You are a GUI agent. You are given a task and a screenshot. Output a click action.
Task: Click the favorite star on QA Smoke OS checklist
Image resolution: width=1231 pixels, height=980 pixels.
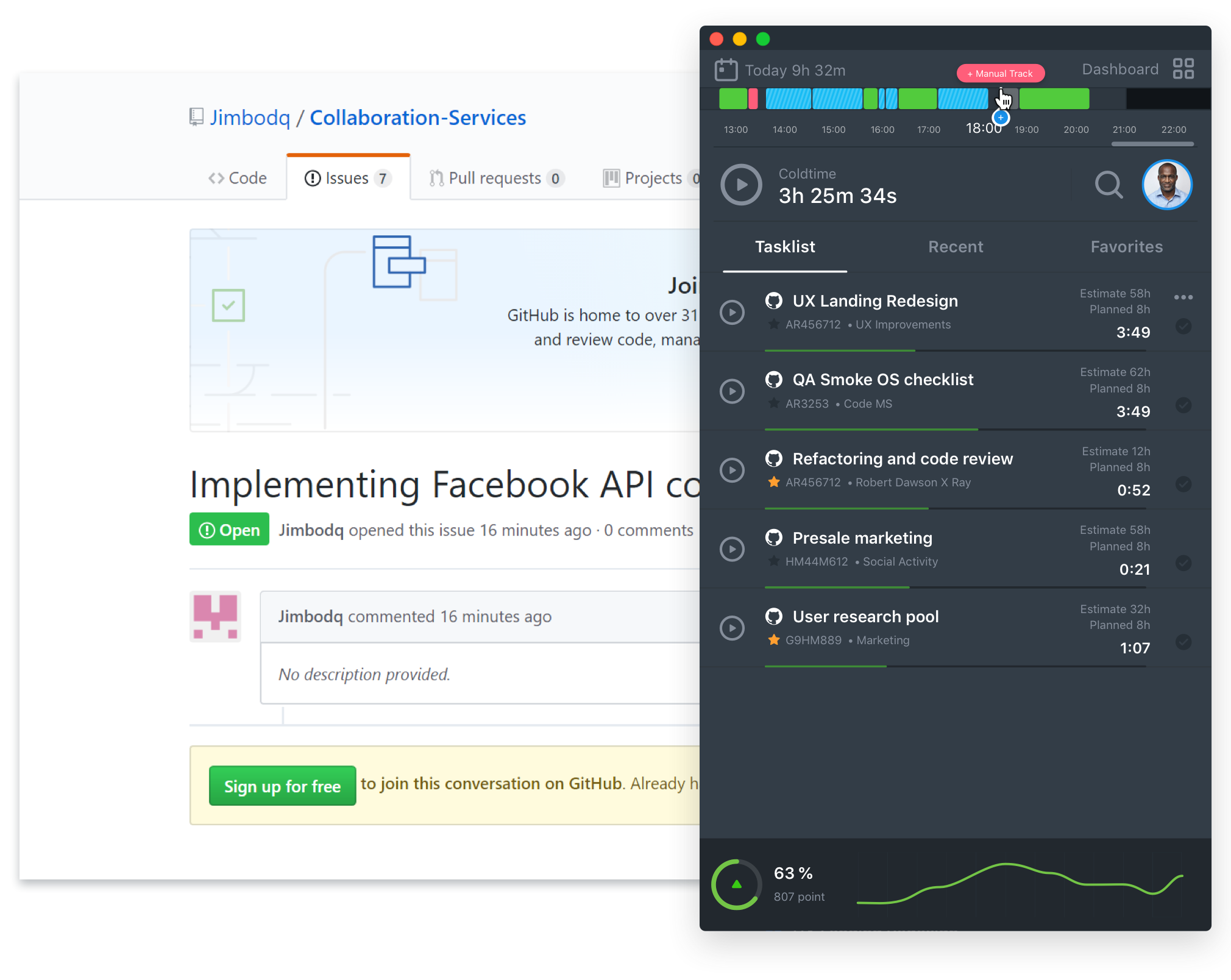click(773, 403)
